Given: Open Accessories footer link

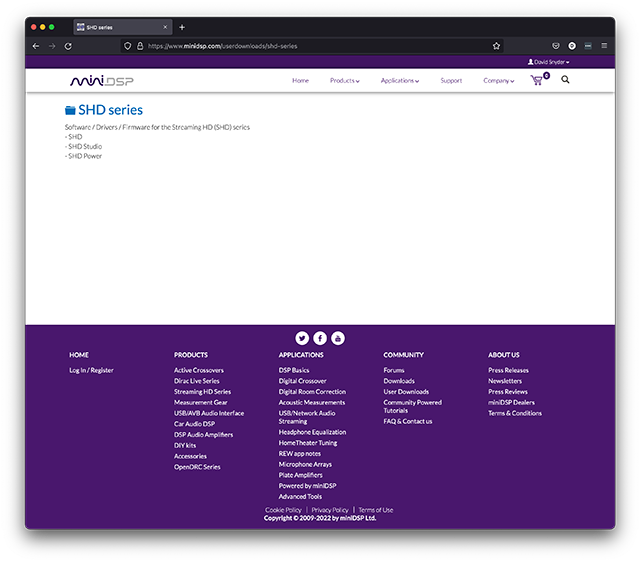Looking at the screenshot, I should tap(190, 456).
